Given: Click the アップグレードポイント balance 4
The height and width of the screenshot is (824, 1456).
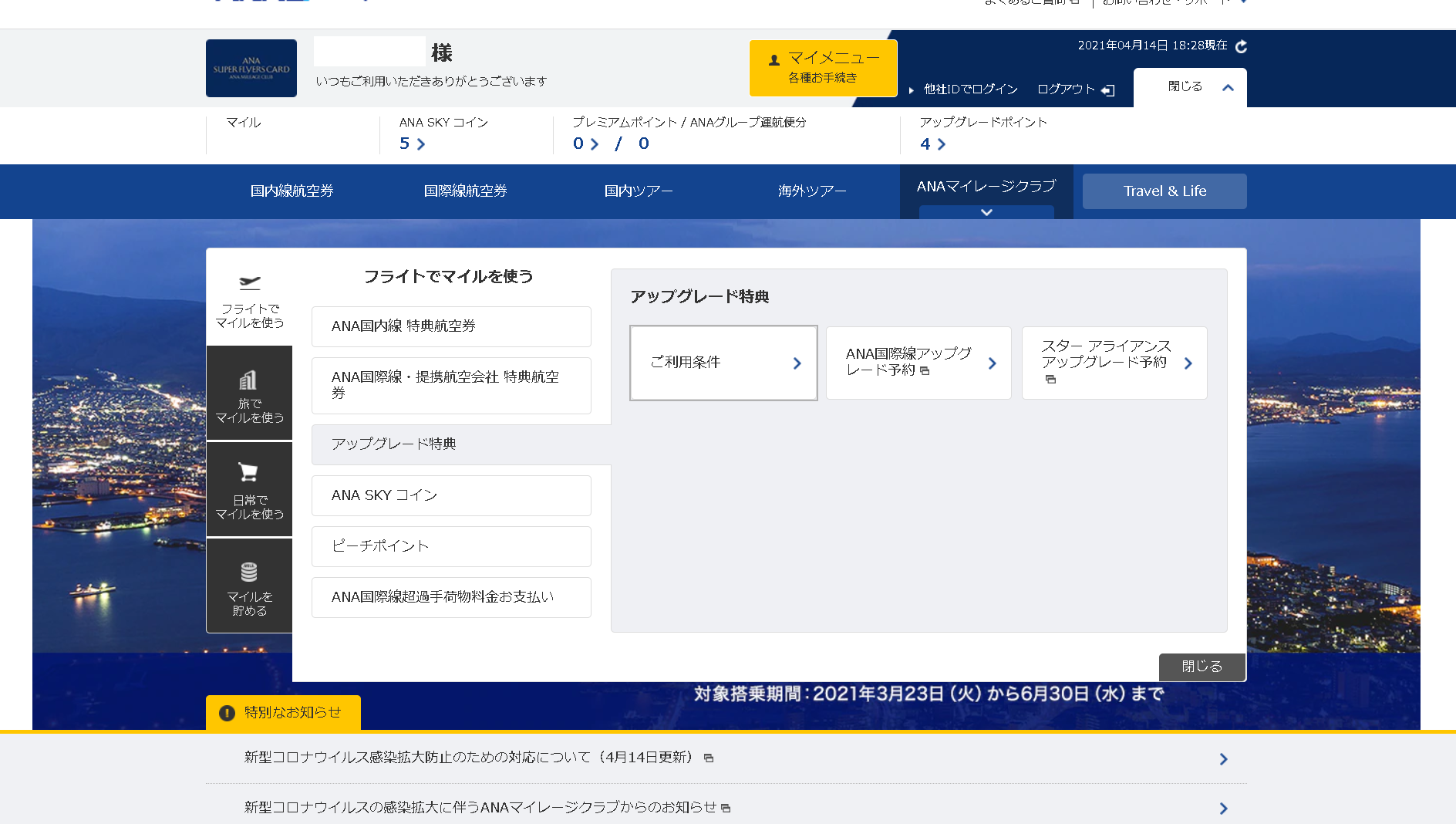Looking at the screenshot, I should point(925,144).
